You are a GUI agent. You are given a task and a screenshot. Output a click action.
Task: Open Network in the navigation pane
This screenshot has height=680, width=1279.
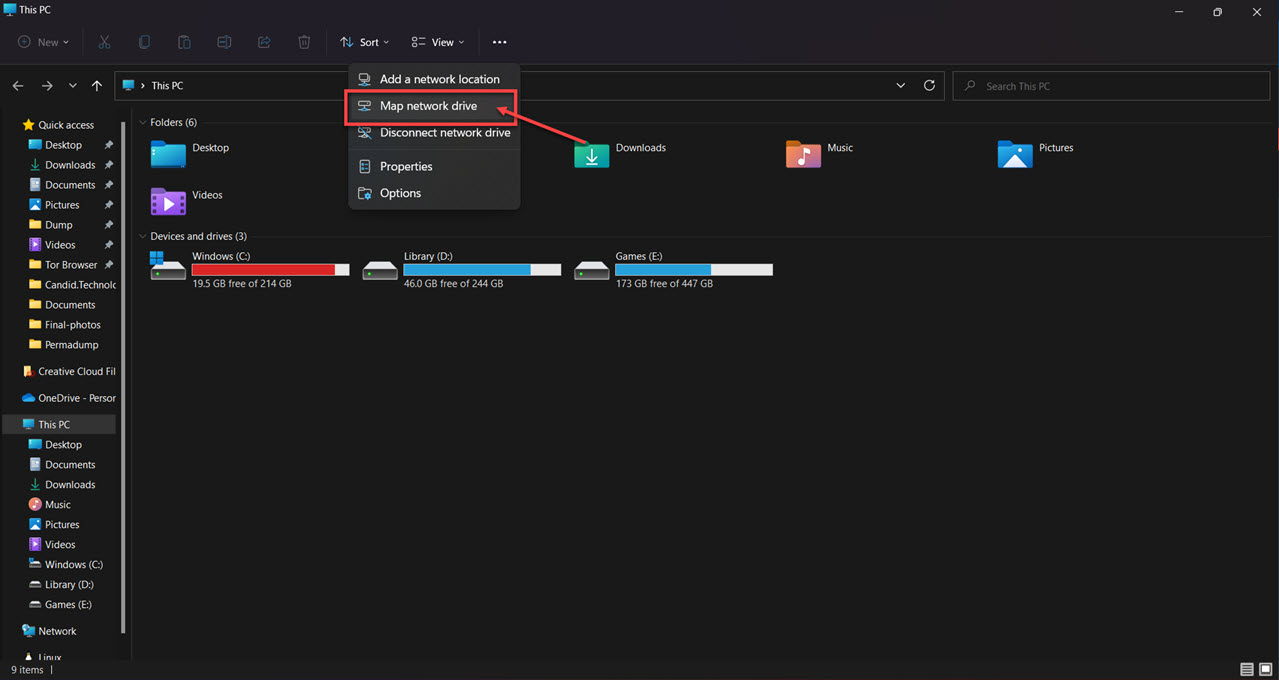point(57,631)
